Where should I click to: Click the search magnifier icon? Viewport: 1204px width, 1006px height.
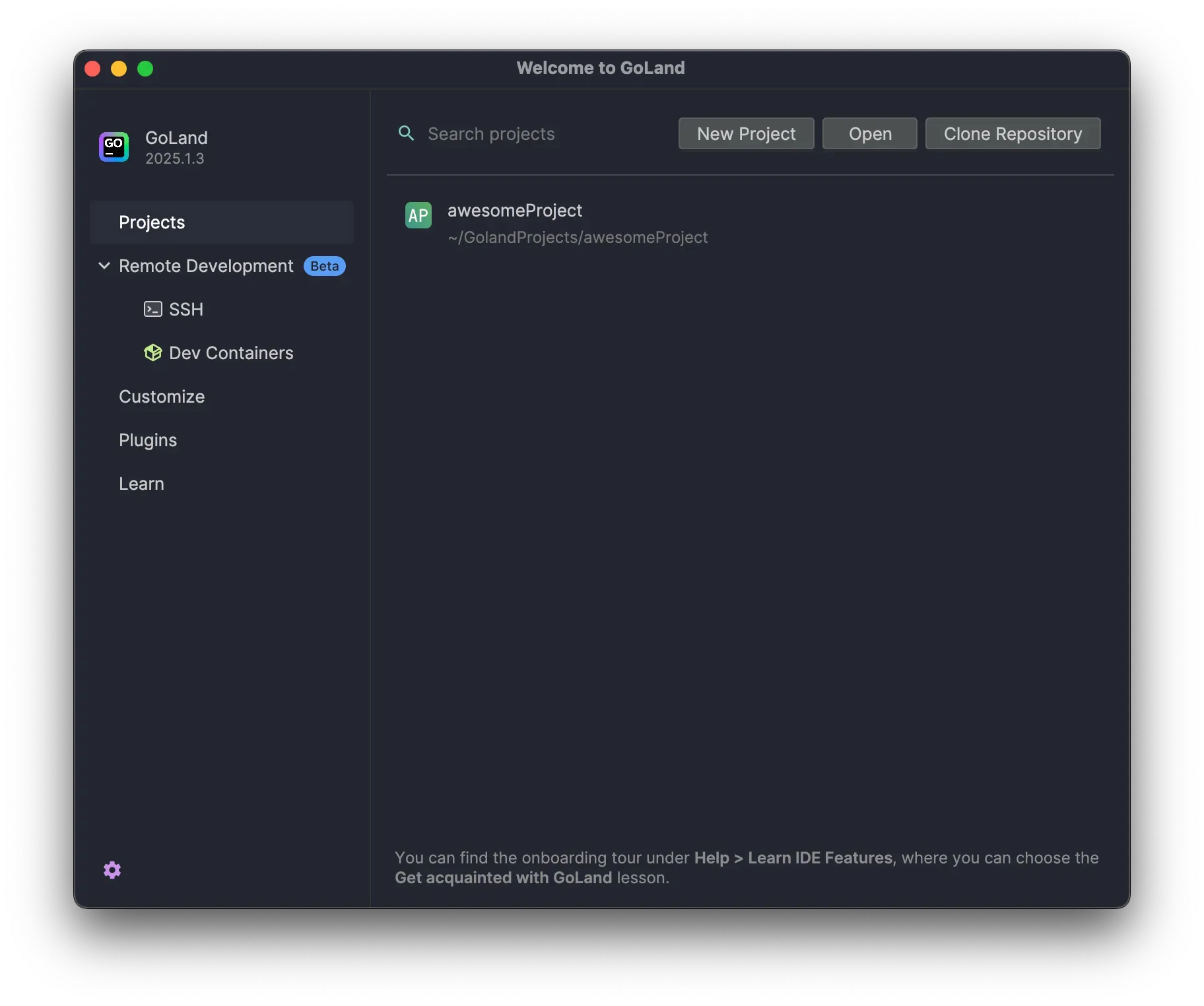click(406, 133)
